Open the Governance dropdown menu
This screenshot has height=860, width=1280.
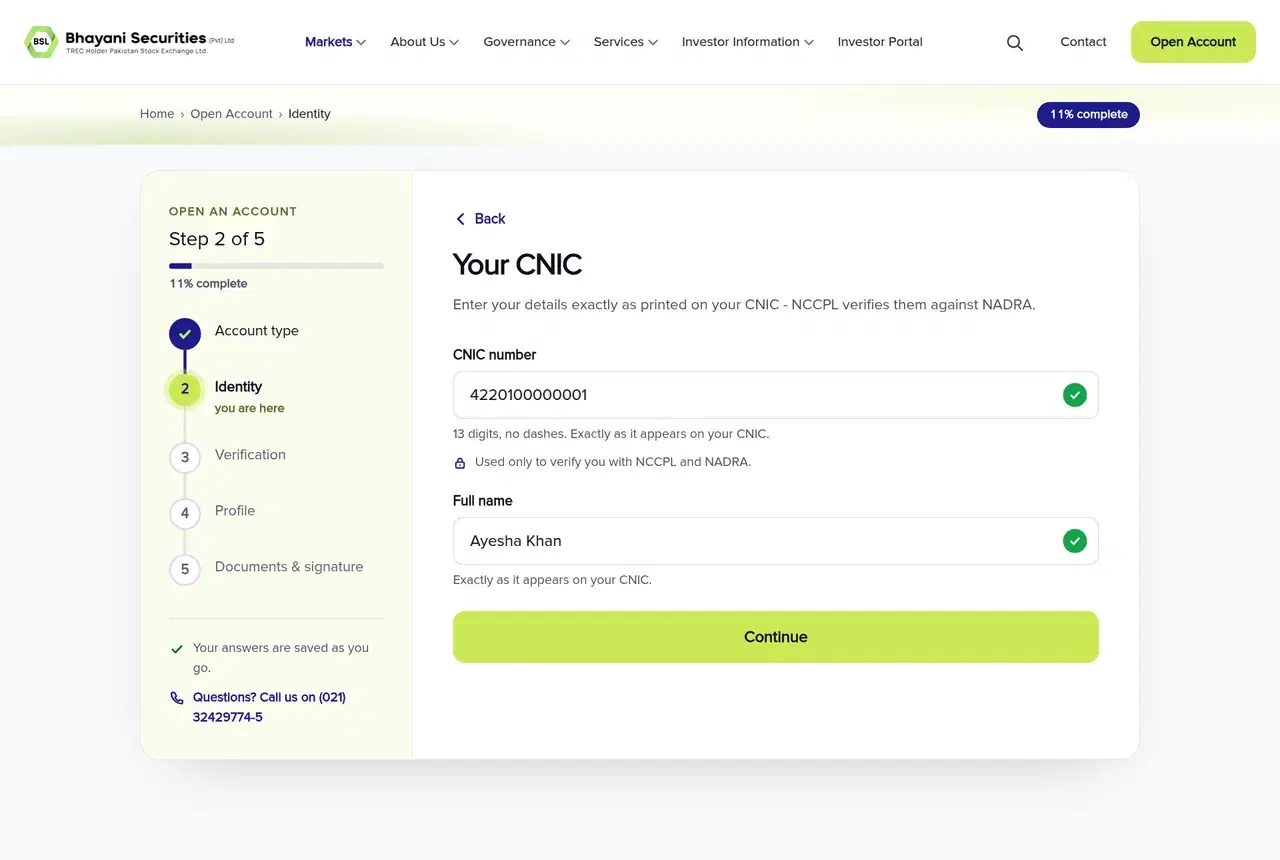(x=526, y=42)
